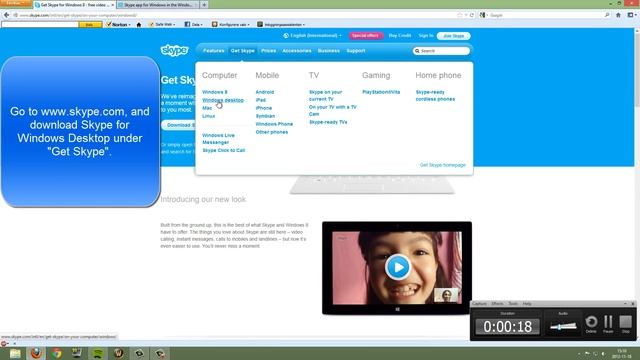
Task: Play the Skype intro video
Action: (x=397, y=267)
